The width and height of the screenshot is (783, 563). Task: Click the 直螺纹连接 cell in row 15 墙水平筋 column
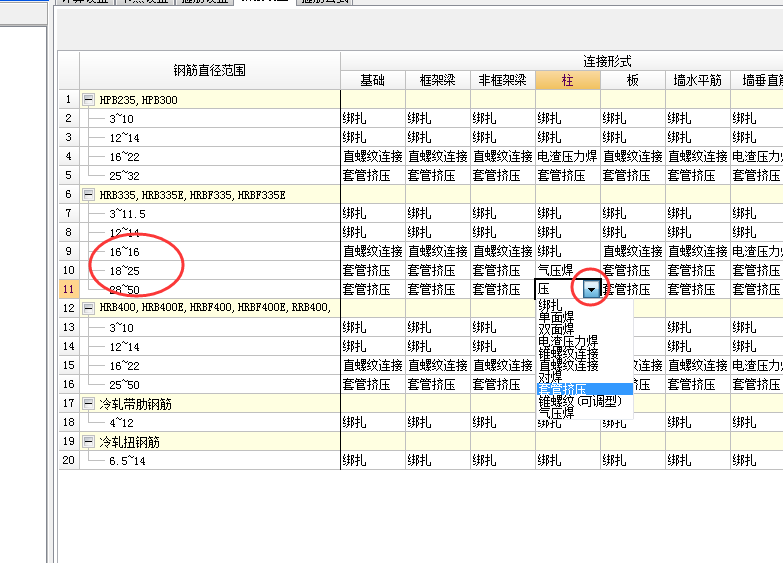697,365
